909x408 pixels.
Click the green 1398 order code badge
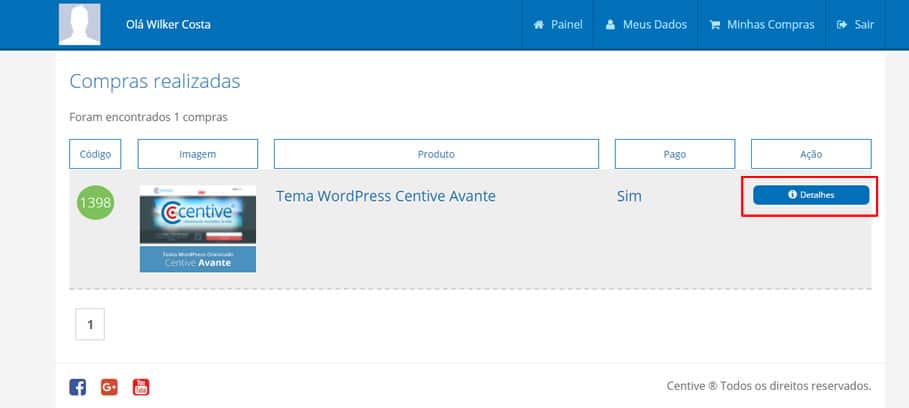(96, 203)
